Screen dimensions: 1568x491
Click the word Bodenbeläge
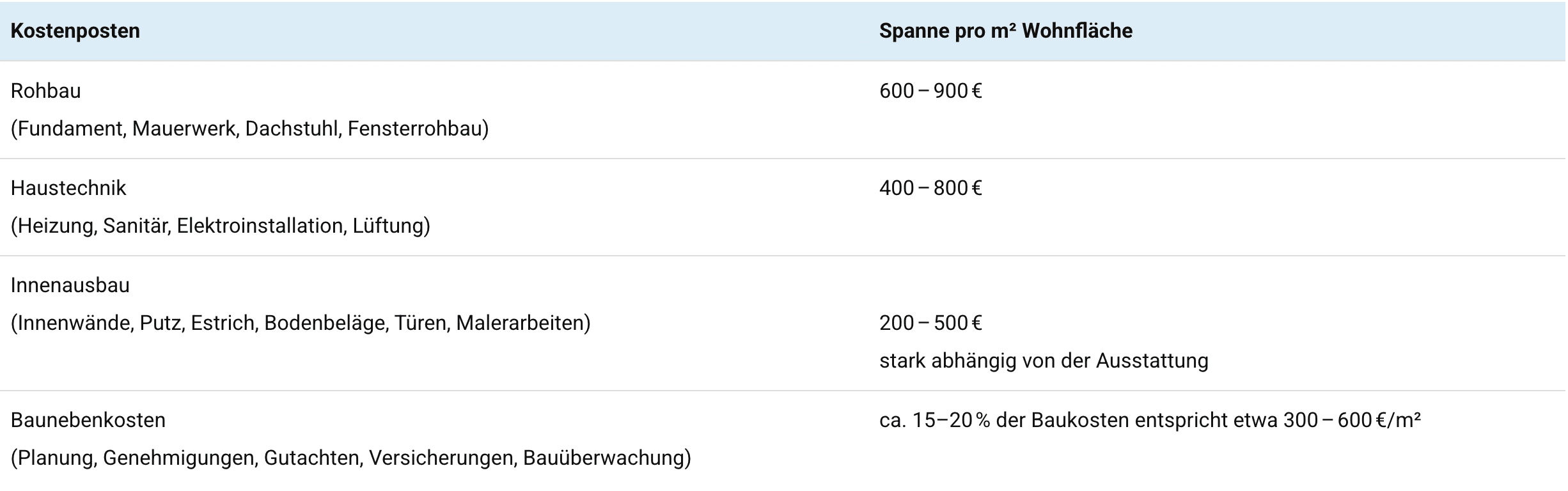[325, 323]
